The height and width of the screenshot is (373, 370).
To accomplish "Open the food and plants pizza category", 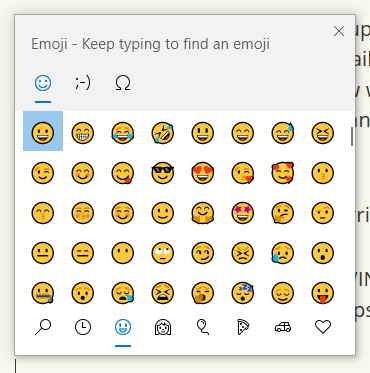I will [x=243, y=327].
